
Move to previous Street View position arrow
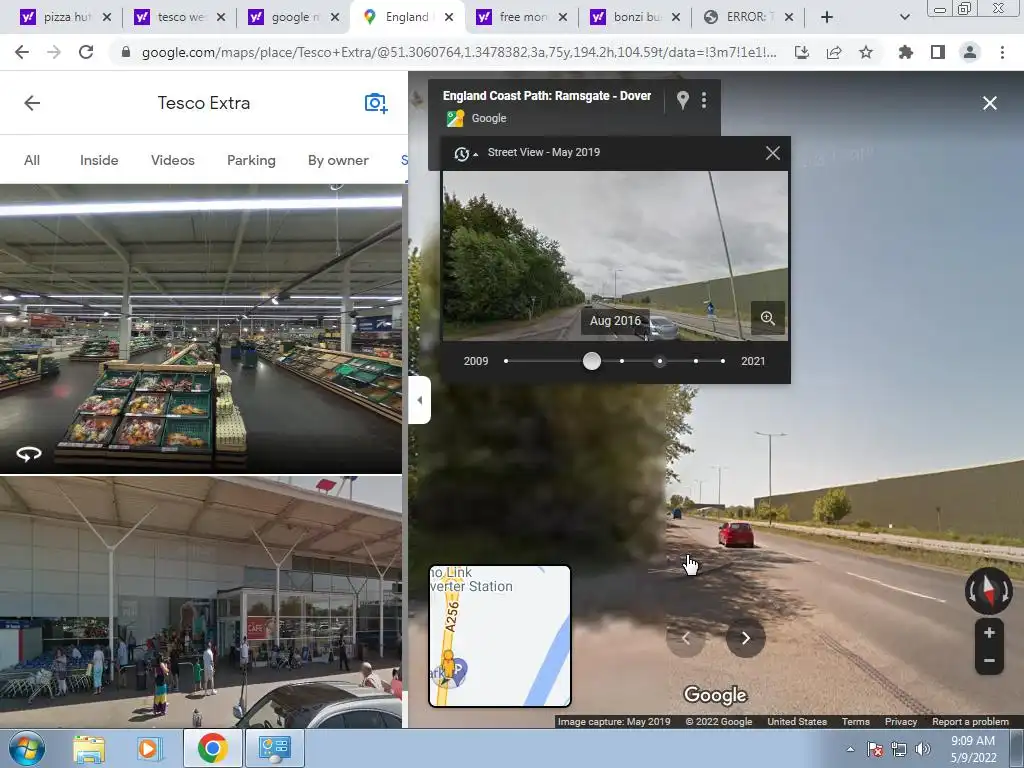point(686,638)
